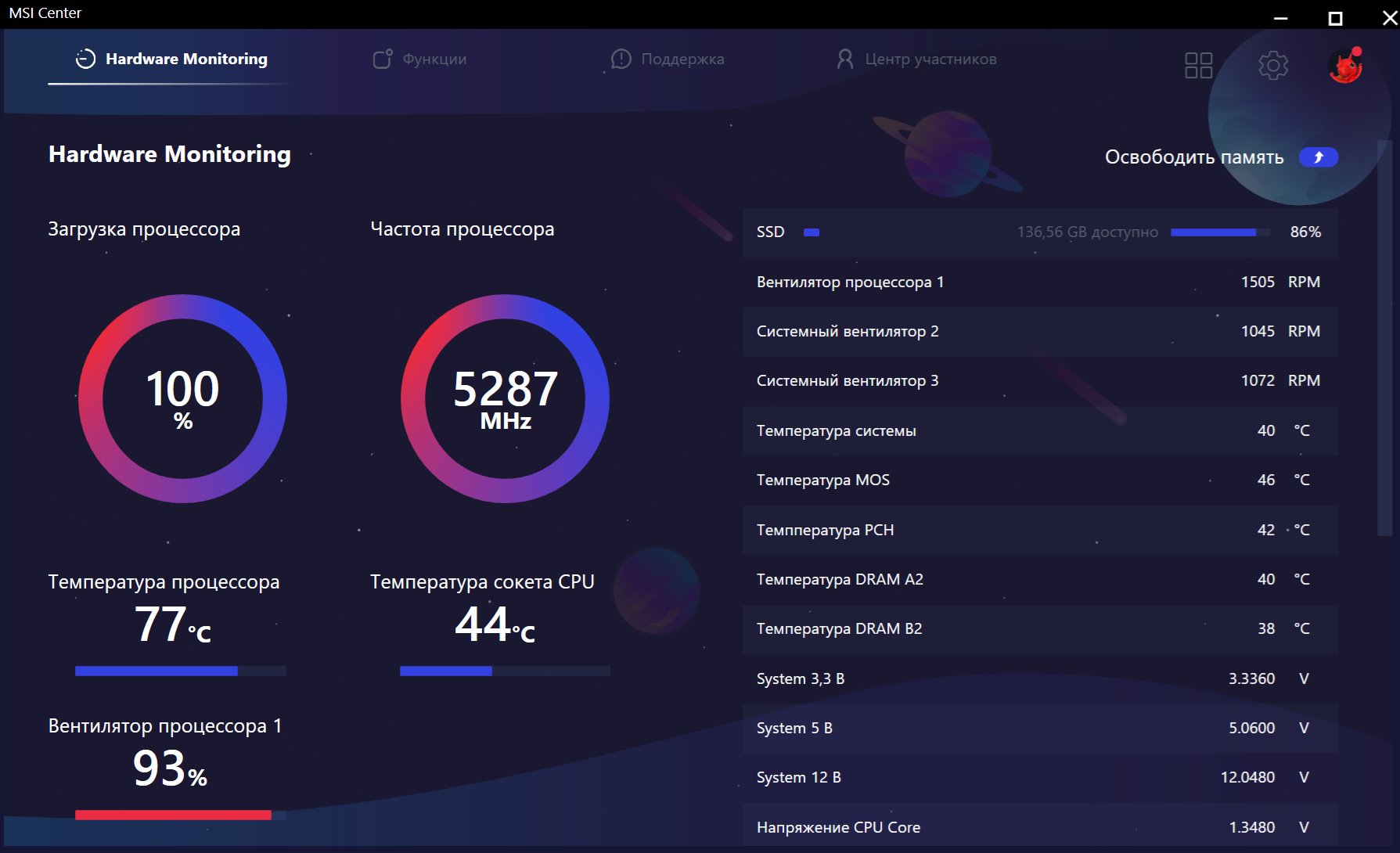
Task: Click the Hardware Monitoring clock icon
Action: tap(85, 59)
